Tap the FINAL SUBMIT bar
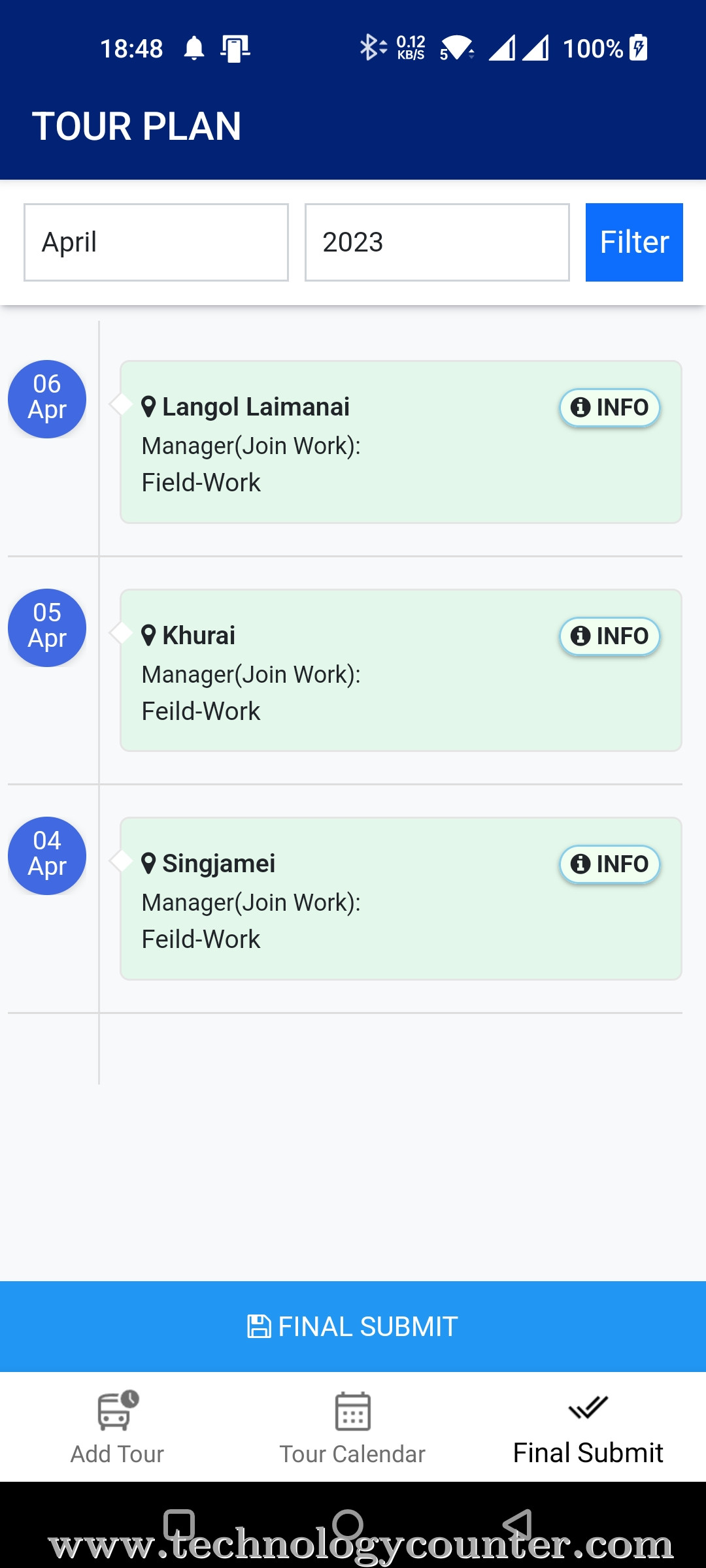Image resolution: width=706 pixels, height=1568 pixels. (x=353, y=1326)
